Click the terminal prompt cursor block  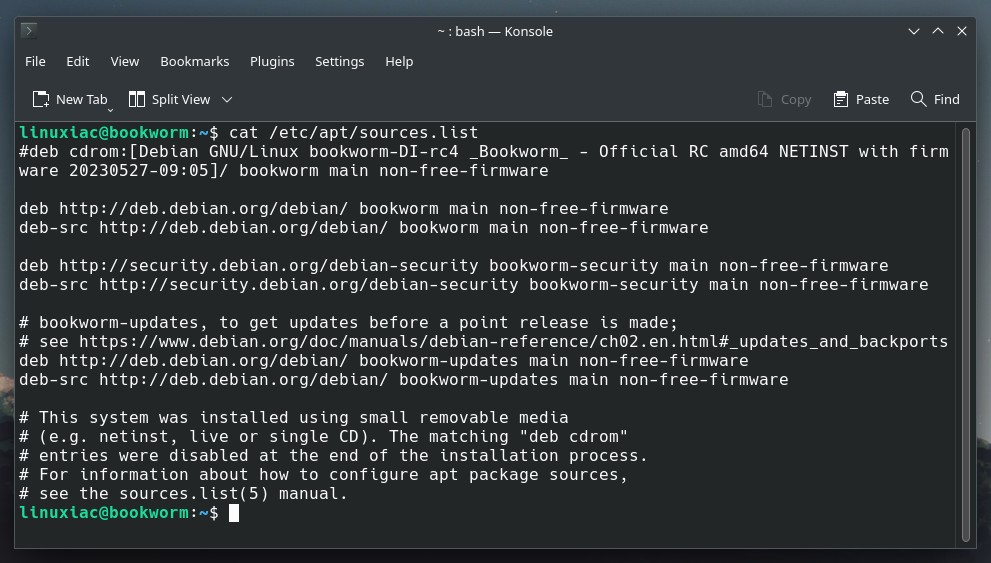coord(234,512)
